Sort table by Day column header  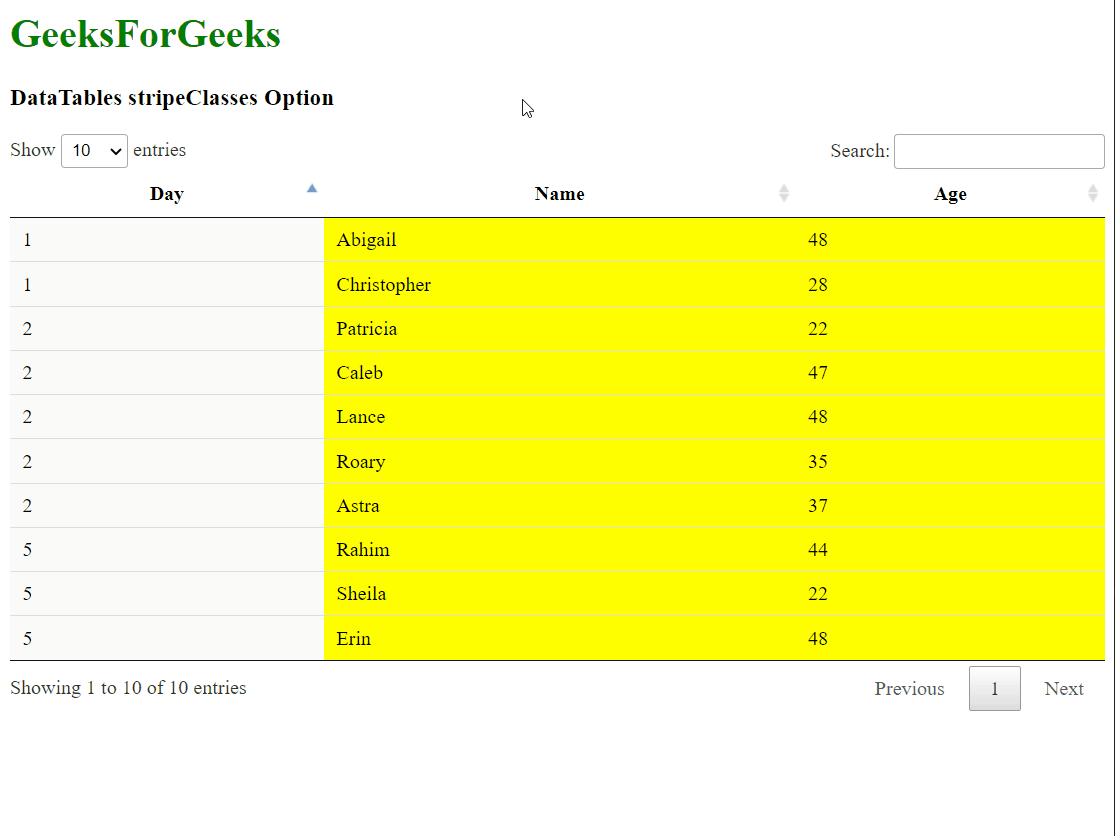tap(167, 194)
